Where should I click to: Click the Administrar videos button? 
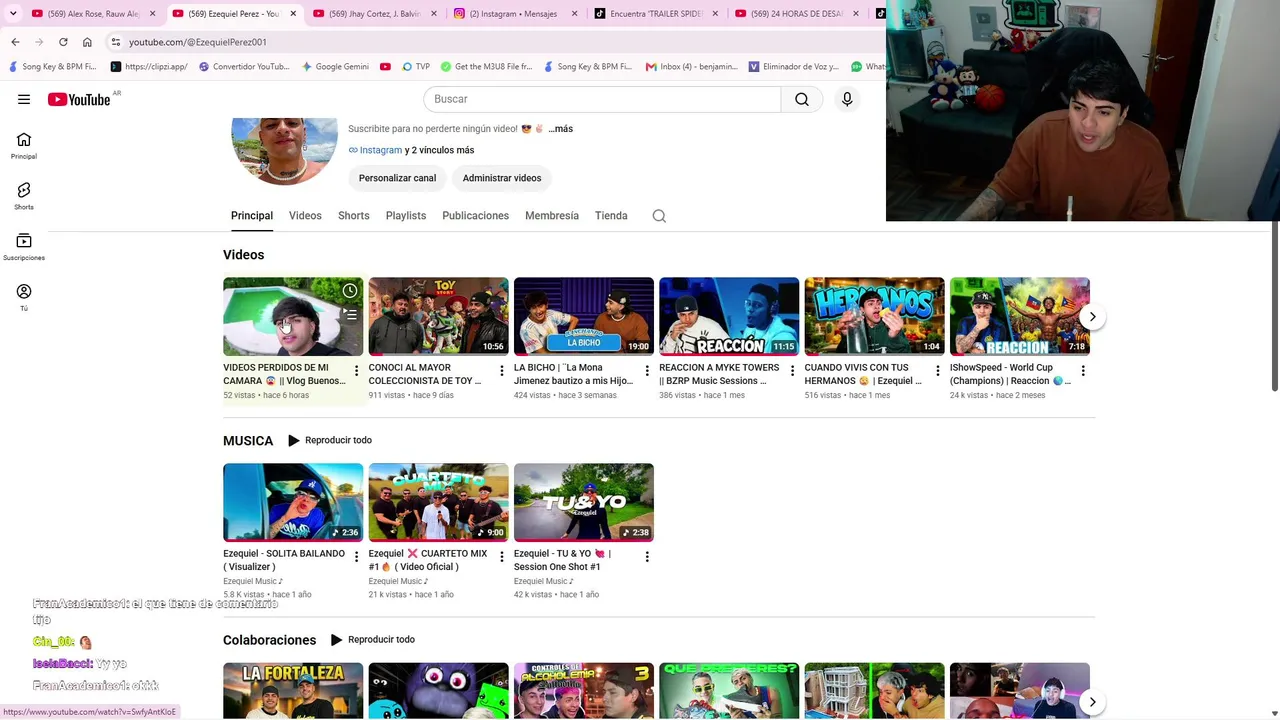tap(502, 178)
